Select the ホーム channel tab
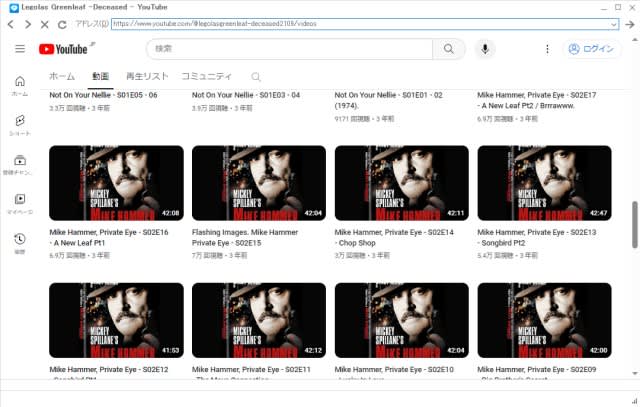The height and width of the screenshot is (407, 640). (x=62, y=76)
